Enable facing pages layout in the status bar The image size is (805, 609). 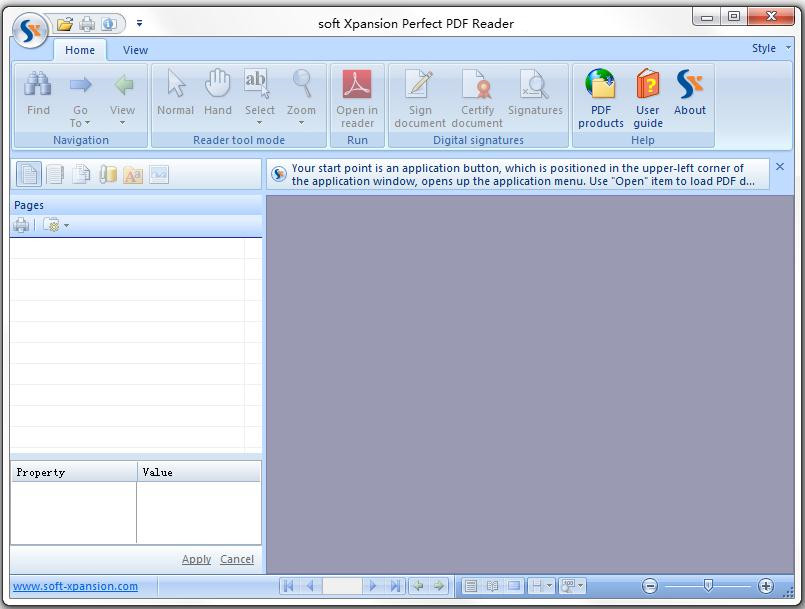pyautogui.click(x=493, y=586)
